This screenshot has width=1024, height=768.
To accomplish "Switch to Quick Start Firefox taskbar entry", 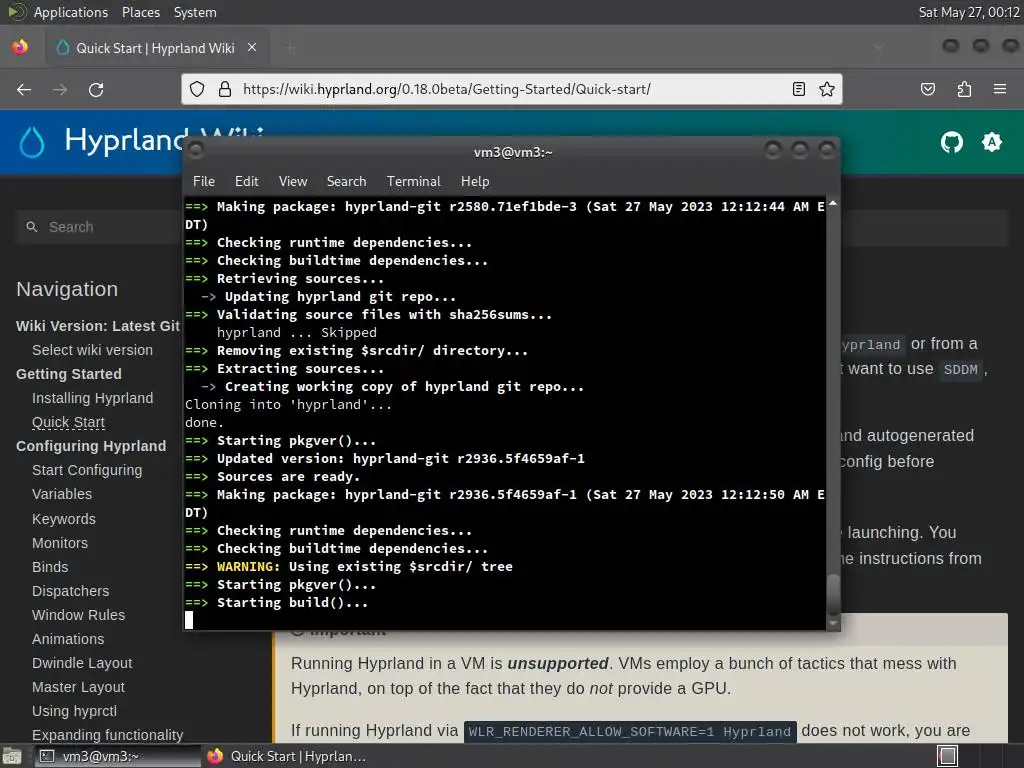I will [x=287, y=756].
